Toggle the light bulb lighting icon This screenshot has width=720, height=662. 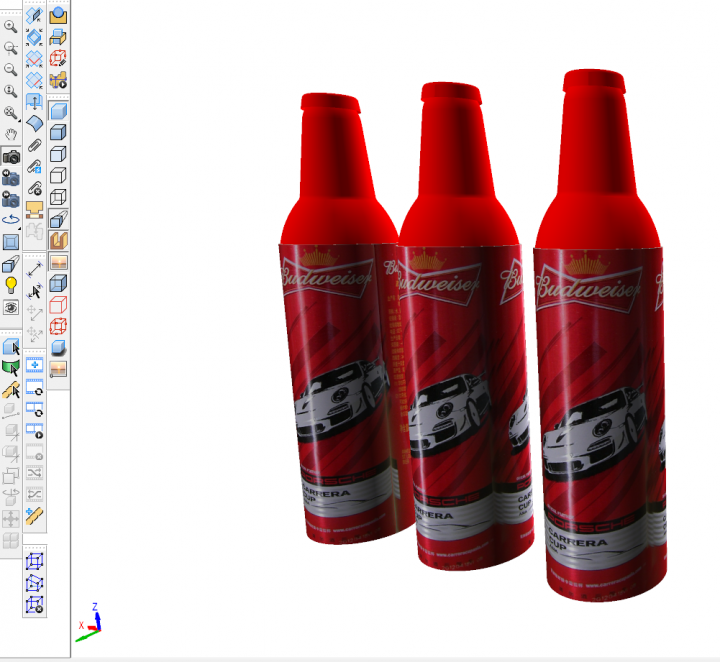coord(11,285)
